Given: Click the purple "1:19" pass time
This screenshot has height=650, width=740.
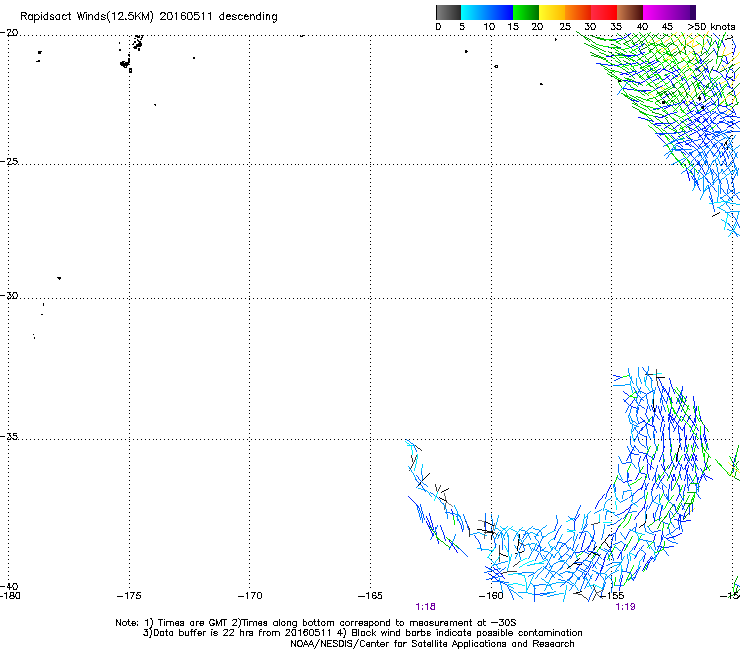Looking at the screenshot, I should click(x=625, y=607).
